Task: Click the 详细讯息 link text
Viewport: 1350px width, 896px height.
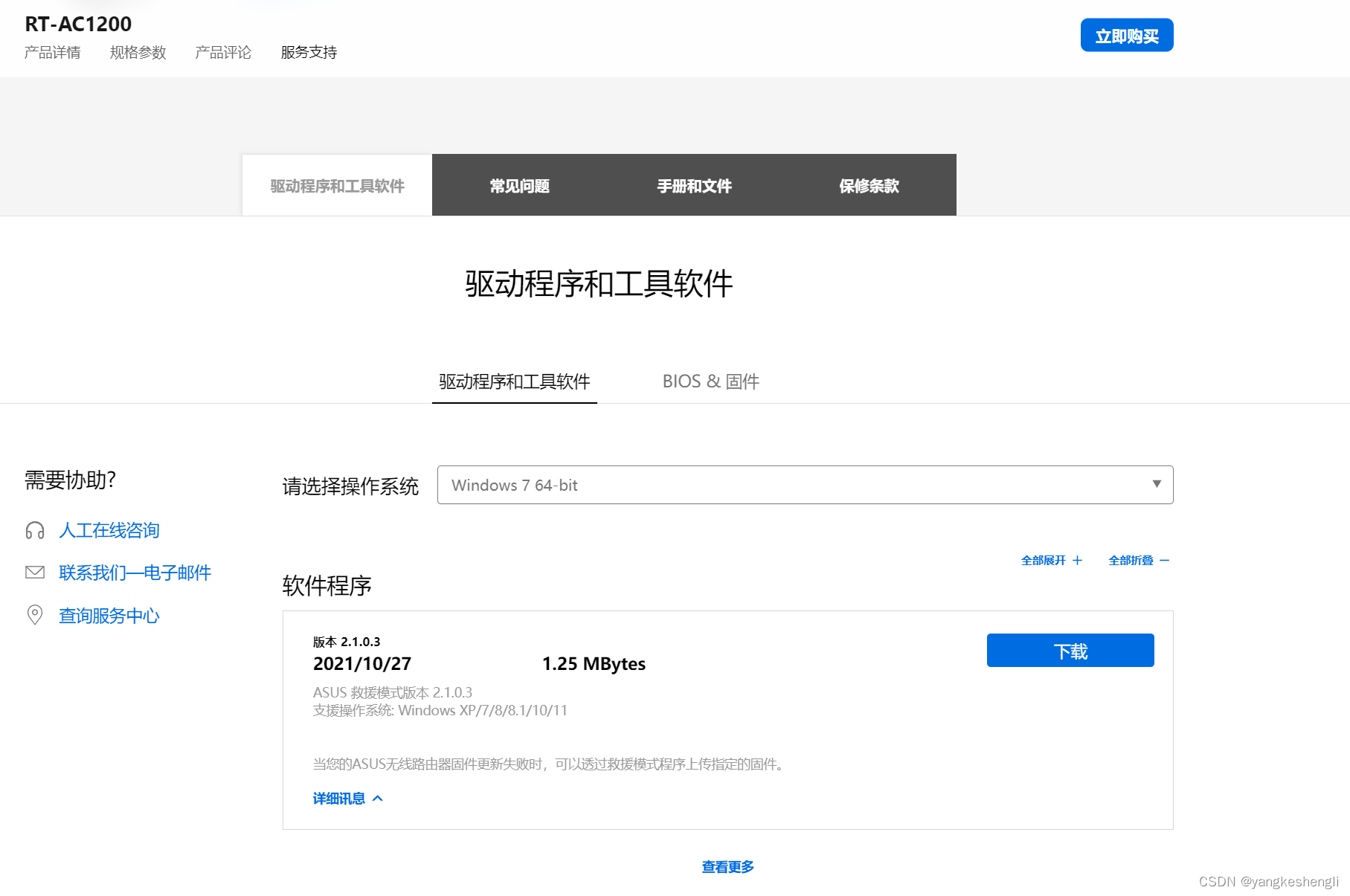Action: [x=339, y=799]
